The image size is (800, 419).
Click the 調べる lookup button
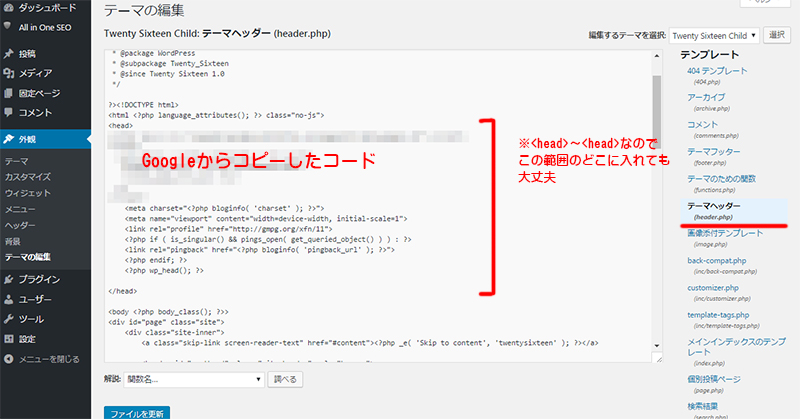coord(286,380)
